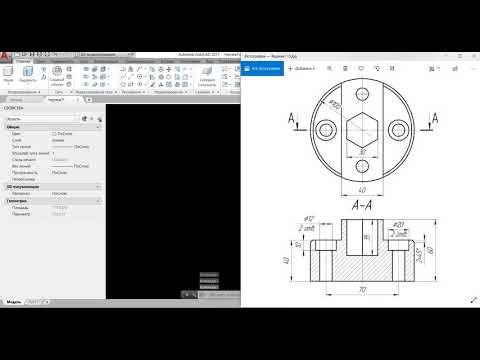Choose the Extrude tool in ribbon
Screen dimensions: 480x360
point(28,74)
